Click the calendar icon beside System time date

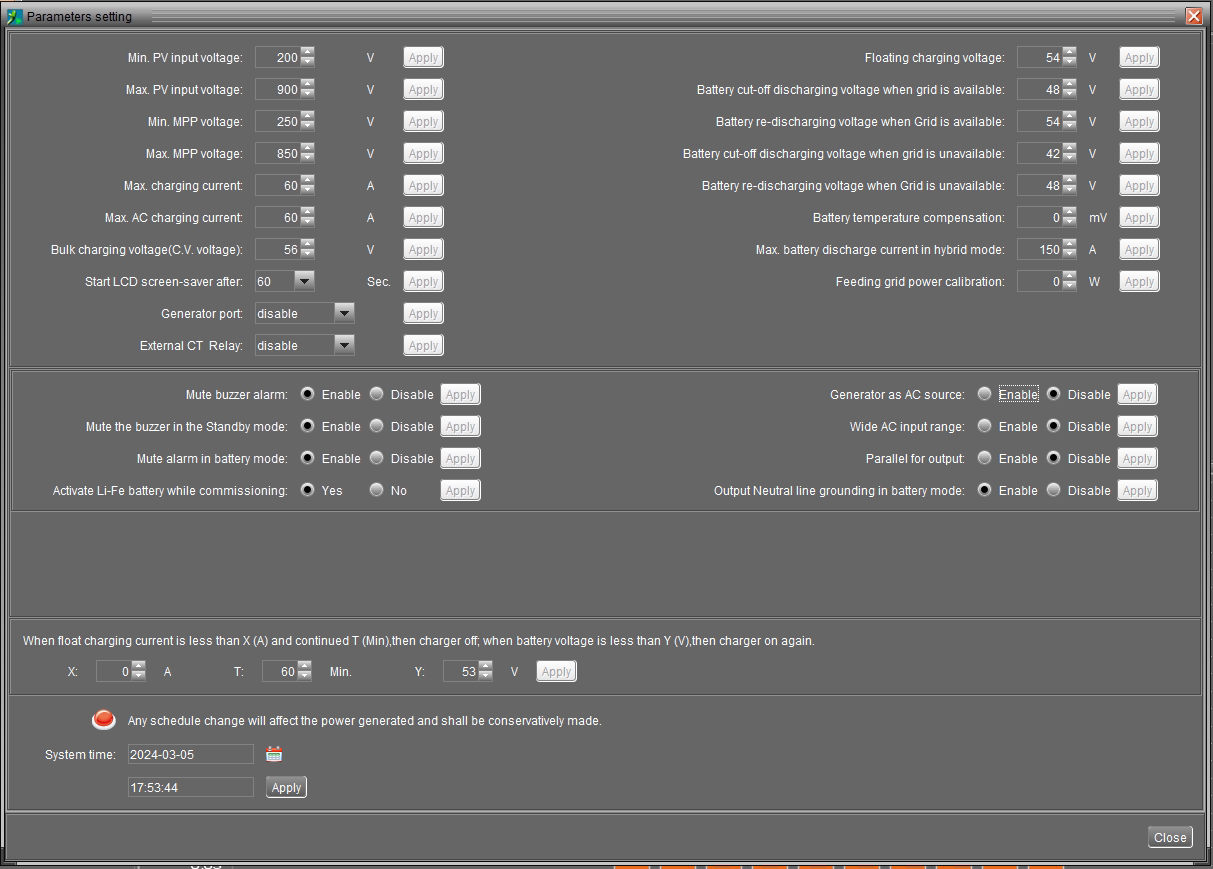[x=274, y=754]
